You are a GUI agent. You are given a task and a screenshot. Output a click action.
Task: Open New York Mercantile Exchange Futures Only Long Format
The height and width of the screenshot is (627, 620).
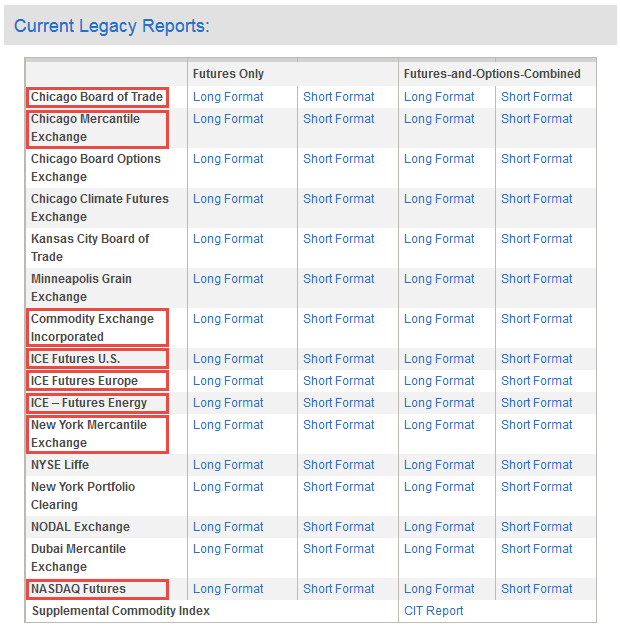pos(228,425)
